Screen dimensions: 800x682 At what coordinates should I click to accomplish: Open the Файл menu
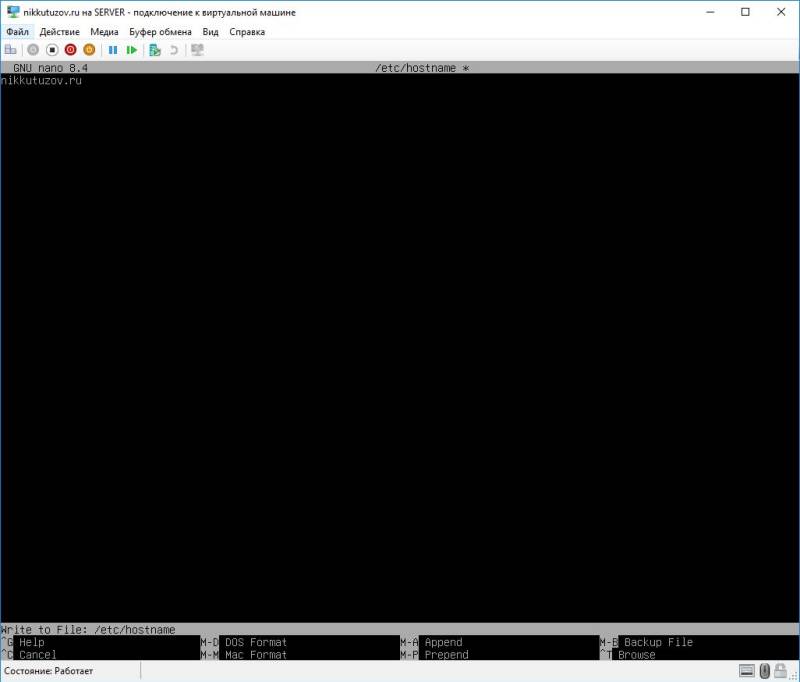17,31
